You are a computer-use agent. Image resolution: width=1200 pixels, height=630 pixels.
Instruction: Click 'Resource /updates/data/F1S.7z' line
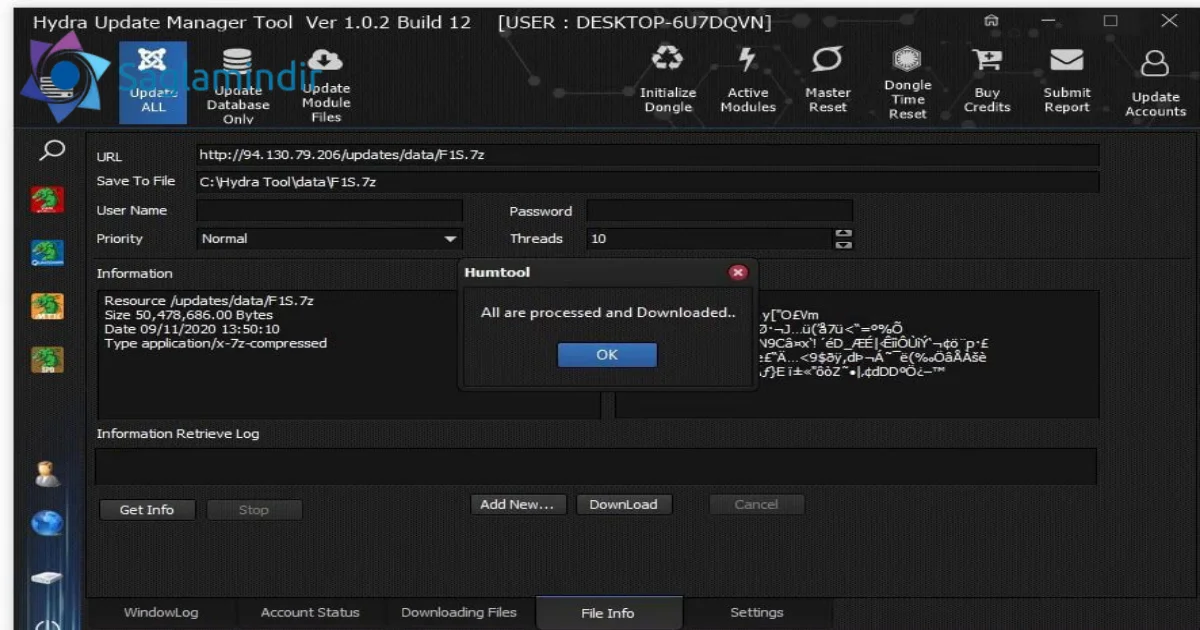pos(210,301)
